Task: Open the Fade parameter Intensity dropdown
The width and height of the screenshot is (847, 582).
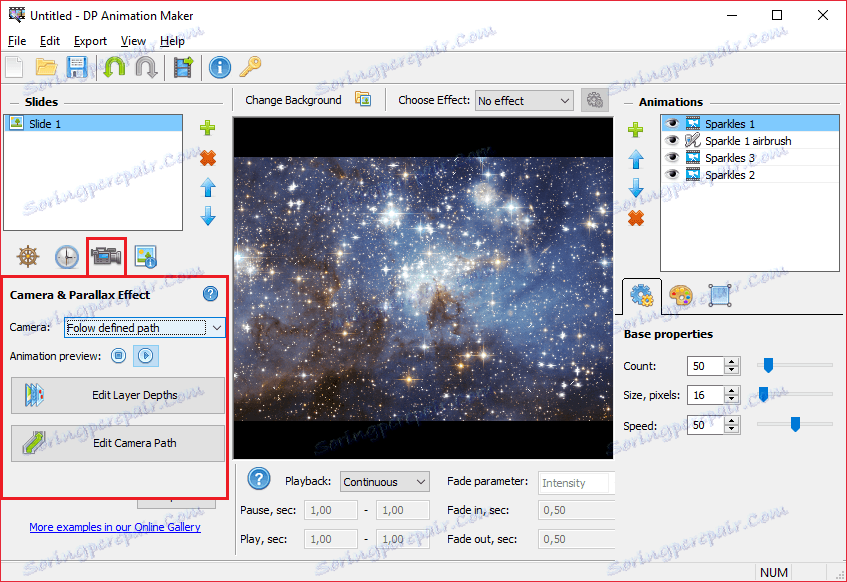Action: [576, 483]
